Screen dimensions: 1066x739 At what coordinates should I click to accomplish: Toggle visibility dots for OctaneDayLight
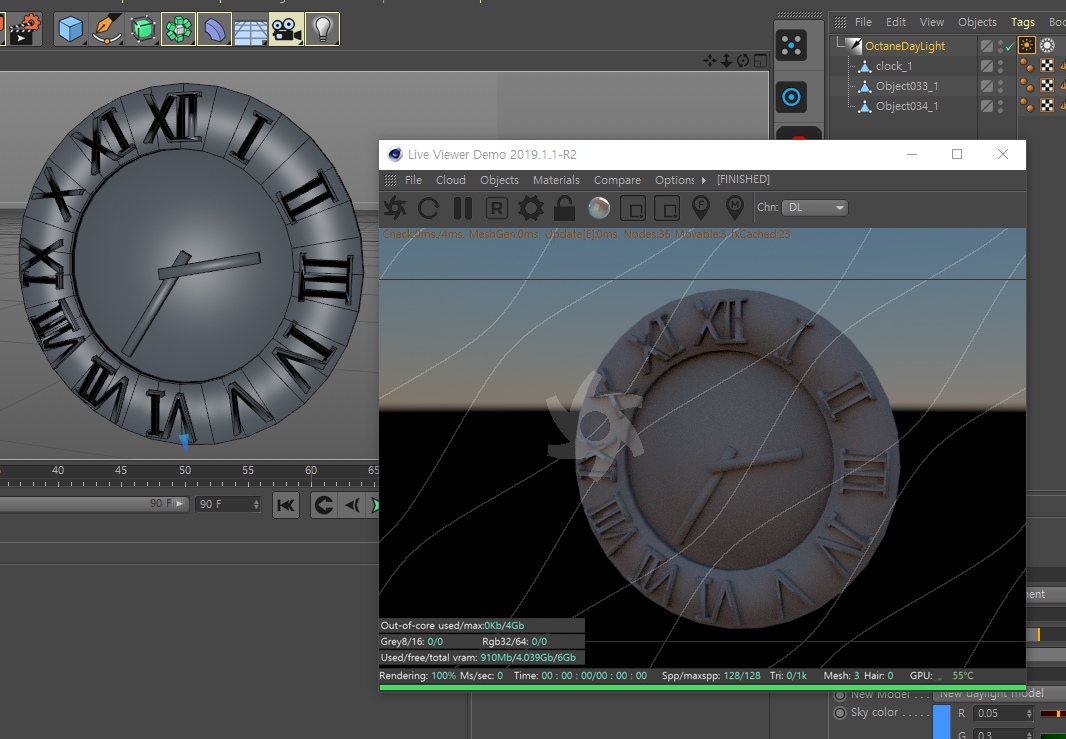click(x=1000, y=46)
